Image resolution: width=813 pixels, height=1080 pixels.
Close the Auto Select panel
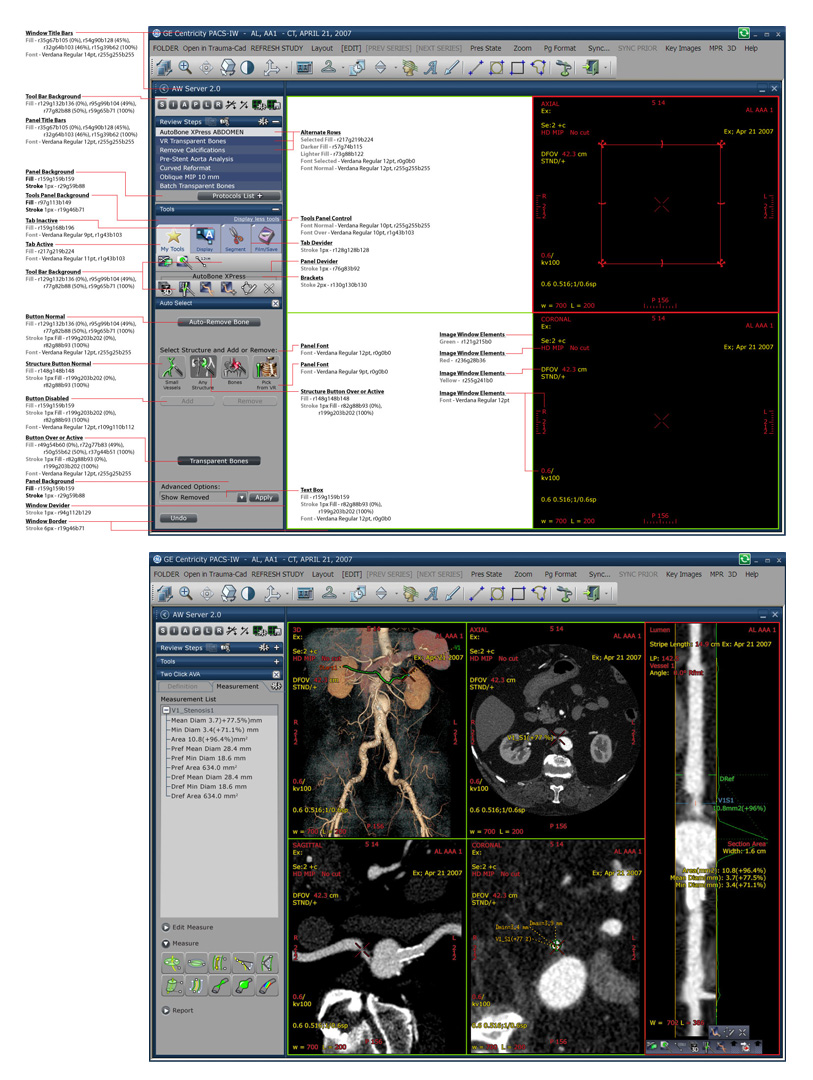[276, 303]
